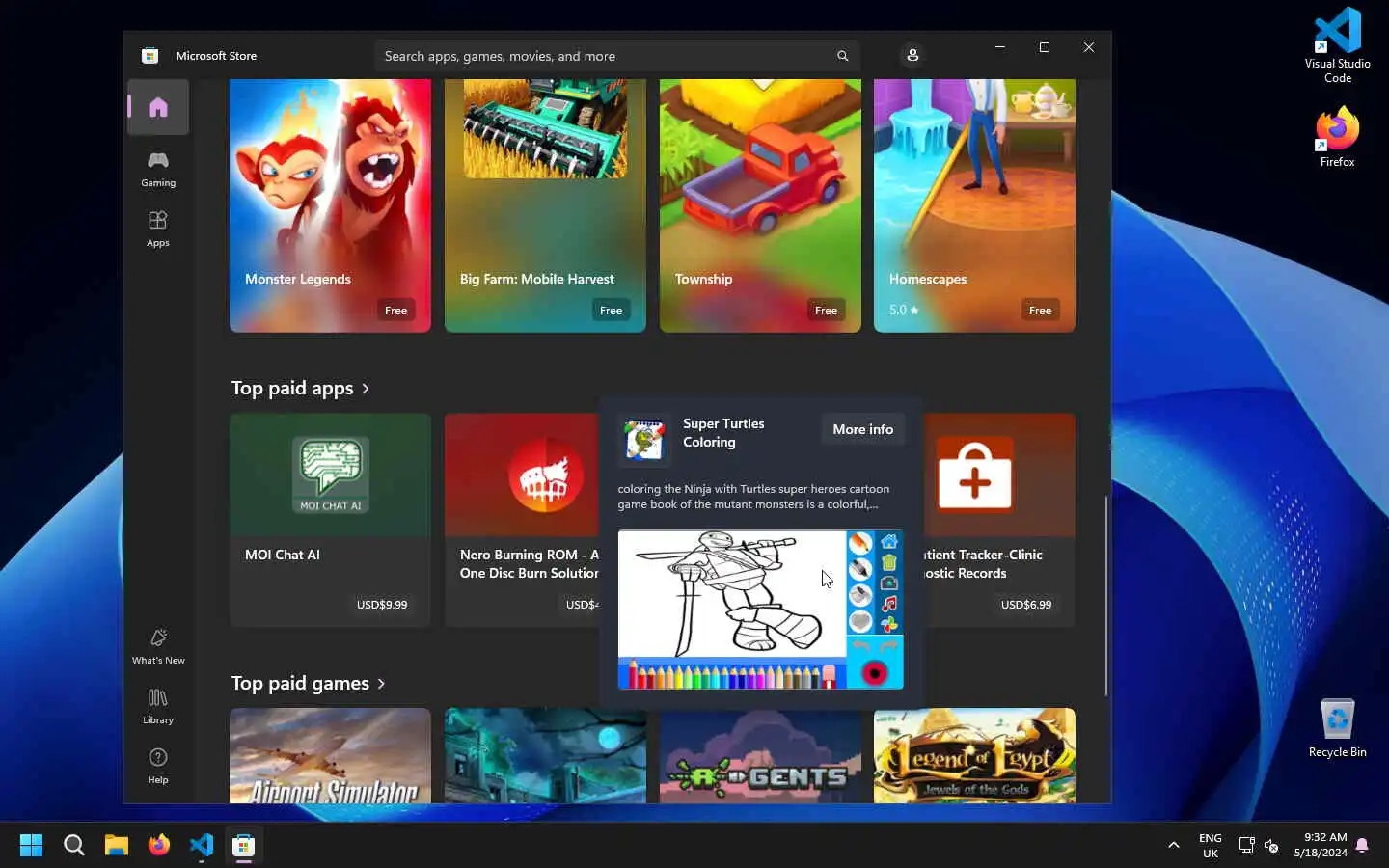1389x868 pixels.
Task: Click the muted volume tray icon
Action: pyautogui.click(x=1271, y=846)
